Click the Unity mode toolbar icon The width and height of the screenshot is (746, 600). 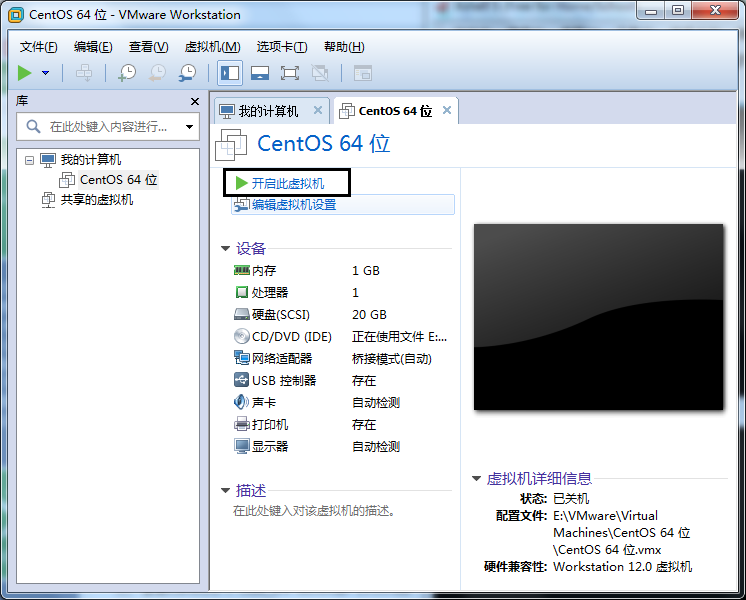320,73
